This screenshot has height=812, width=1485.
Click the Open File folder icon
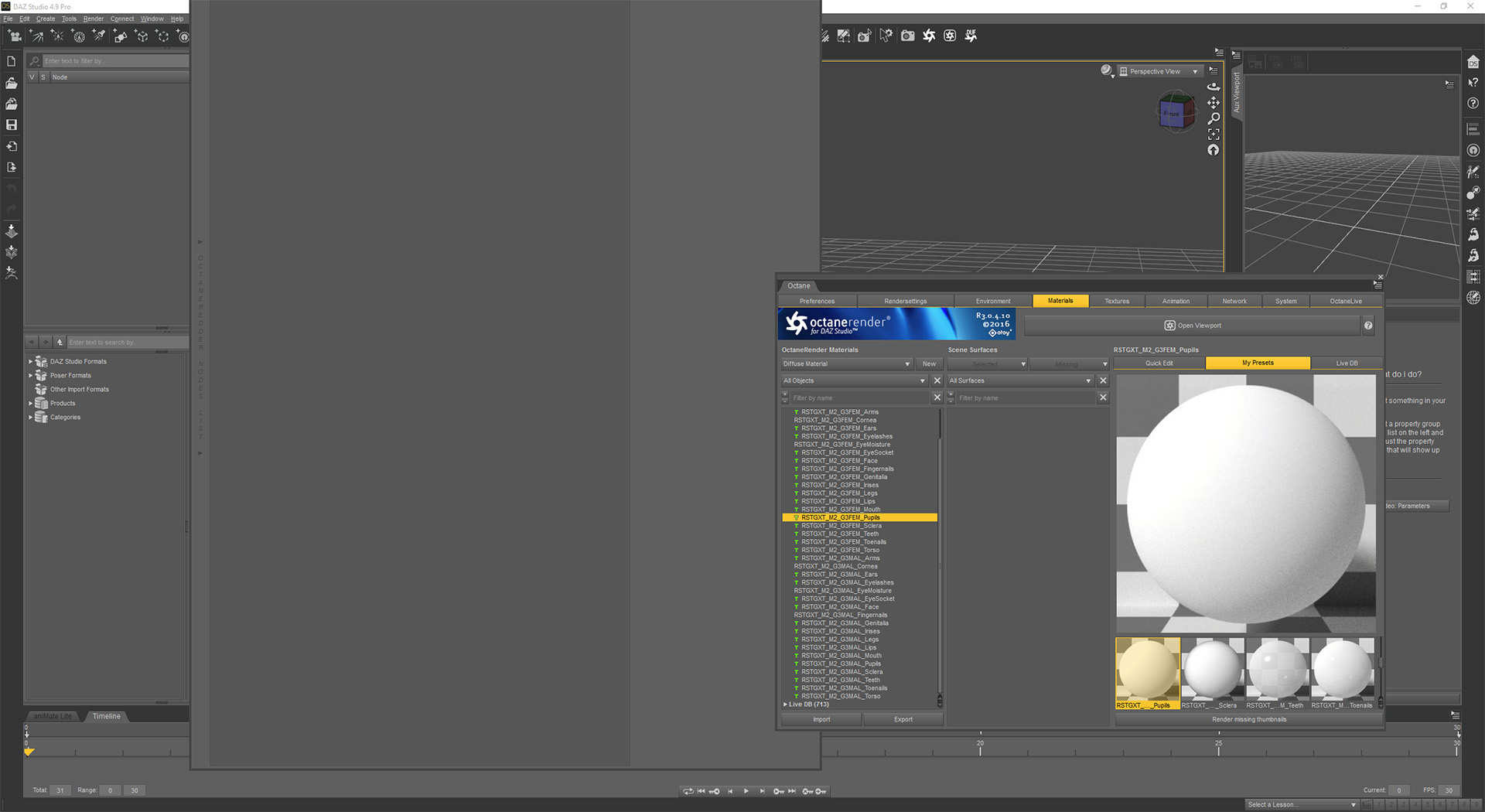point(12,83)
